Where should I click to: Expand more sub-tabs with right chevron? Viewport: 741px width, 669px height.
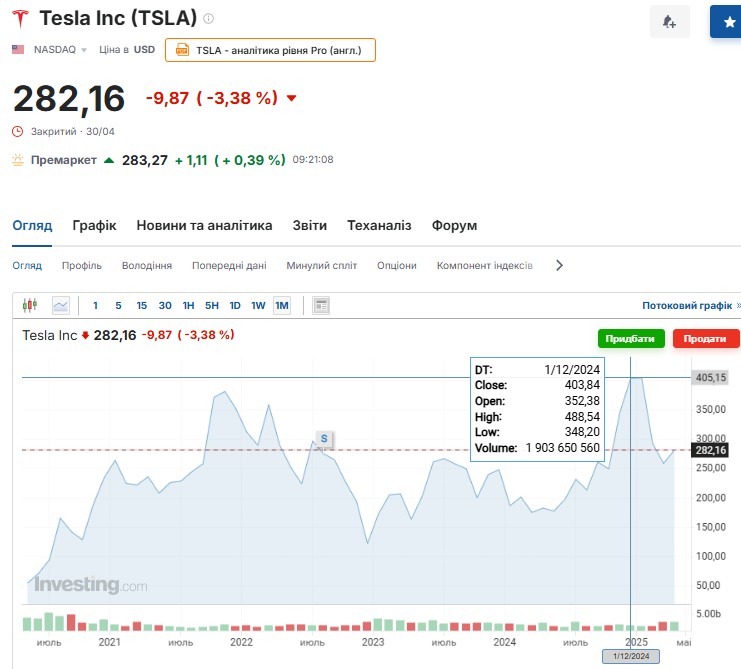[559, 266]
